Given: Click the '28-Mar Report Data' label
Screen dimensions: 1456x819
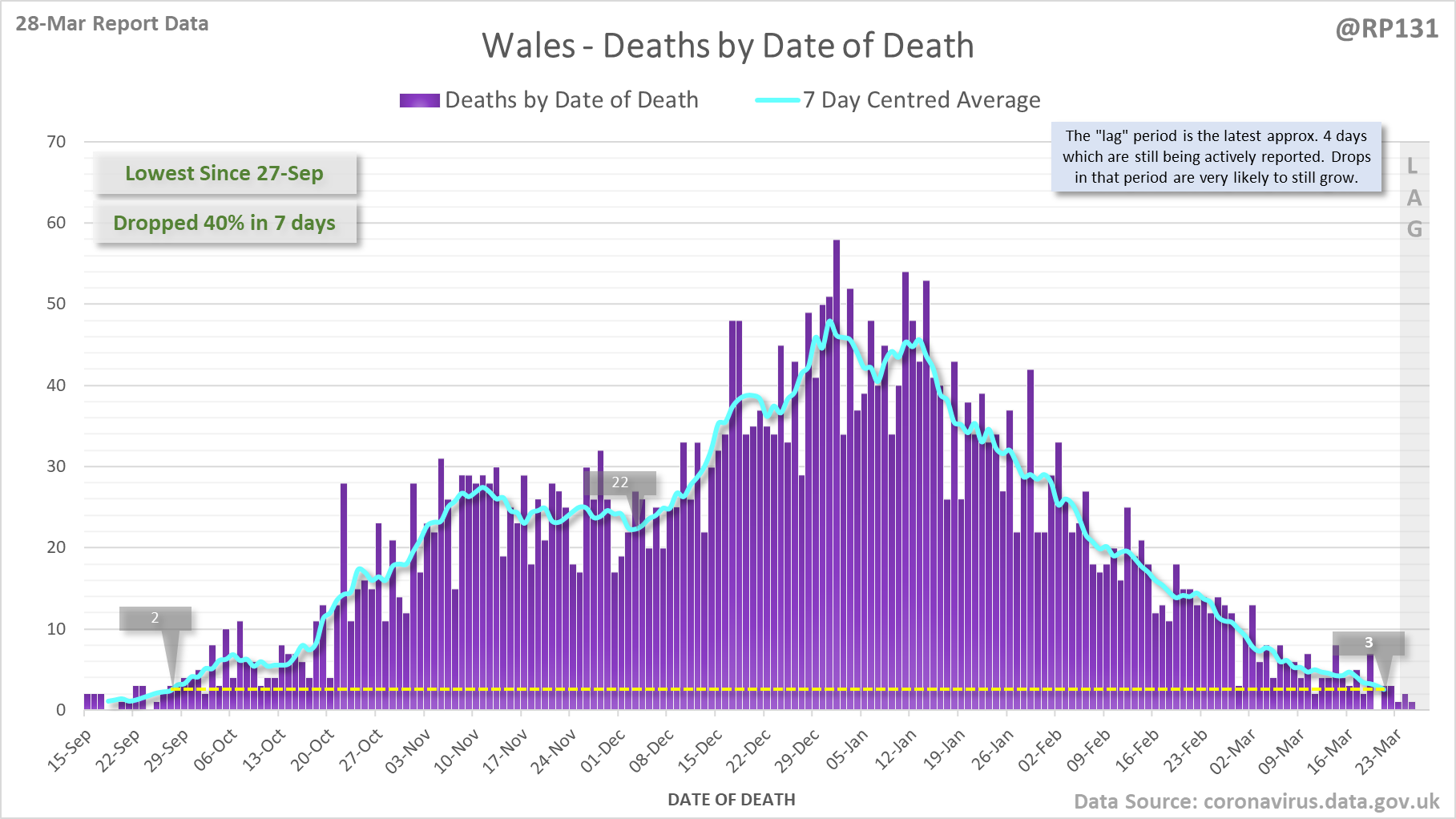Looking at the screenshot, I should click(112, 23).
